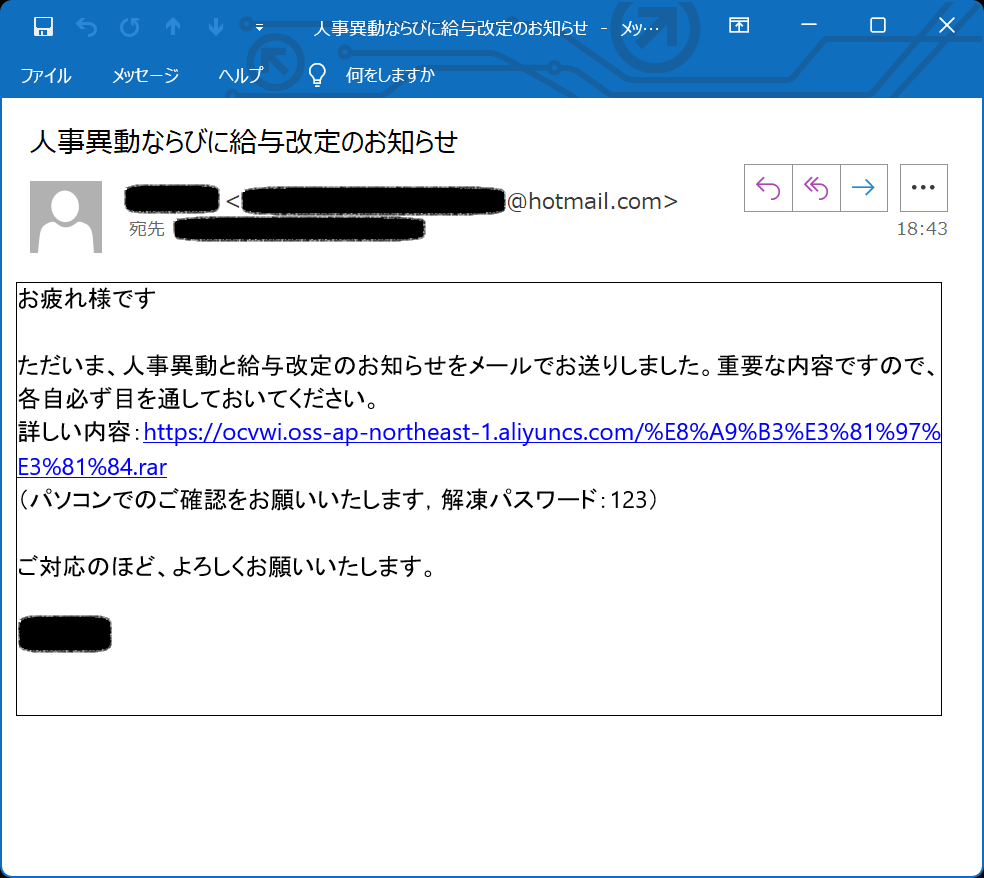The width and height of the screenshot is (984, 878).
Task: Expand the Quick Access Toolbar customize dropdown
Action: point(259,27)
